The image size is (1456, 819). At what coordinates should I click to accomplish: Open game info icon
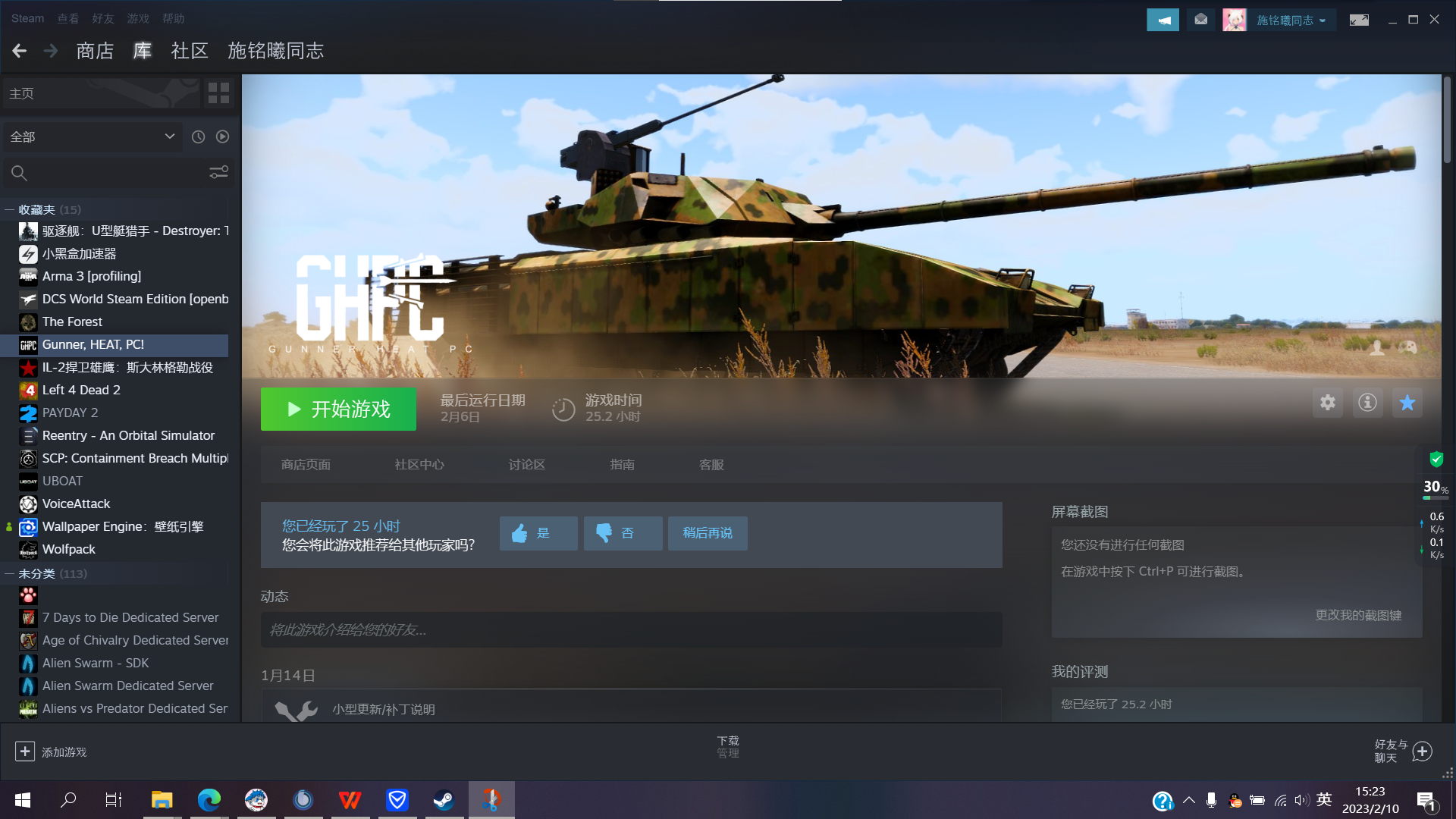tap(1367, 403)
